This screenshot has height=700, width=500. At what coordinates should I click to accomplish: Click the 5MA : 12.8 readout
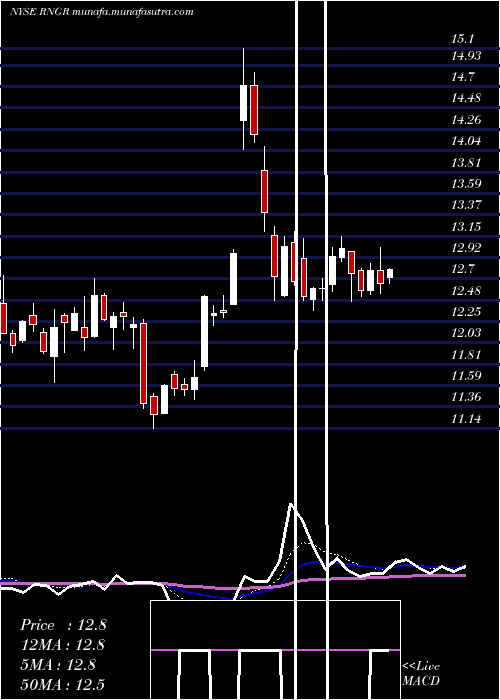58,665
